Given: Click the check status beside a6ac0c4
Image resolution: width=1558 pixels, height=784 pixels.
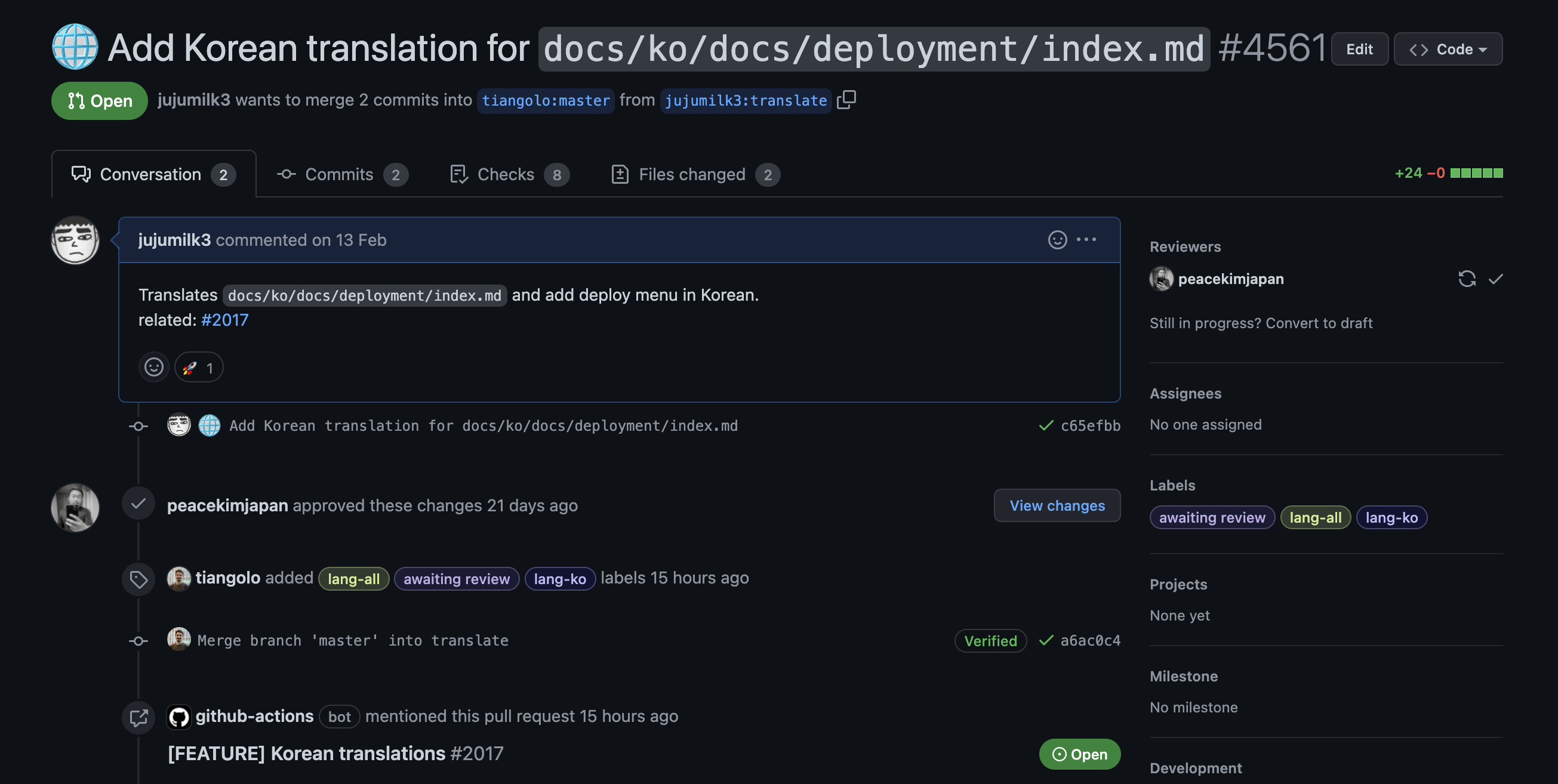Looking at the screenshot, I should pyautogui.click(x=1046, y=640).
